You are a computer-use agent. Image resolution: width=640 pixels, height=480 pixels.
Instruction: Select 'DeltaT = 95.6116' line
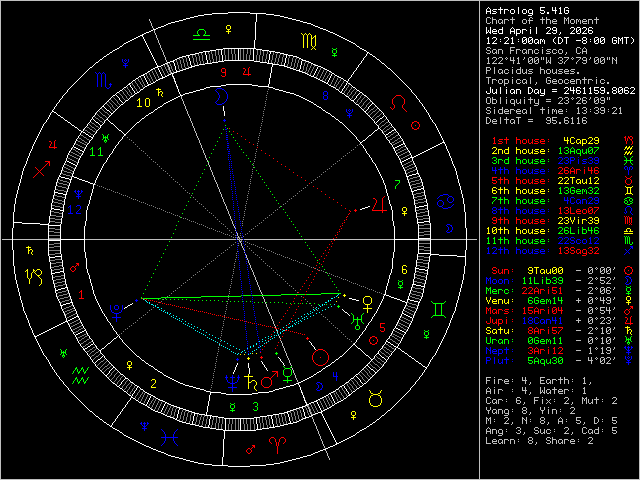tap(536, 121)
